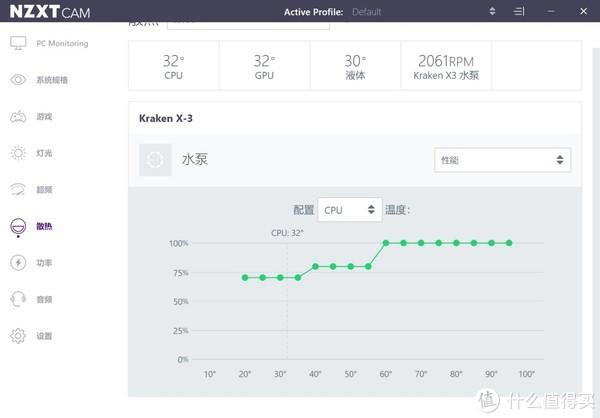Click the 0% y-axis label
Image resolution: width=600 pixels, height=418 pixels.
[183, 359]
